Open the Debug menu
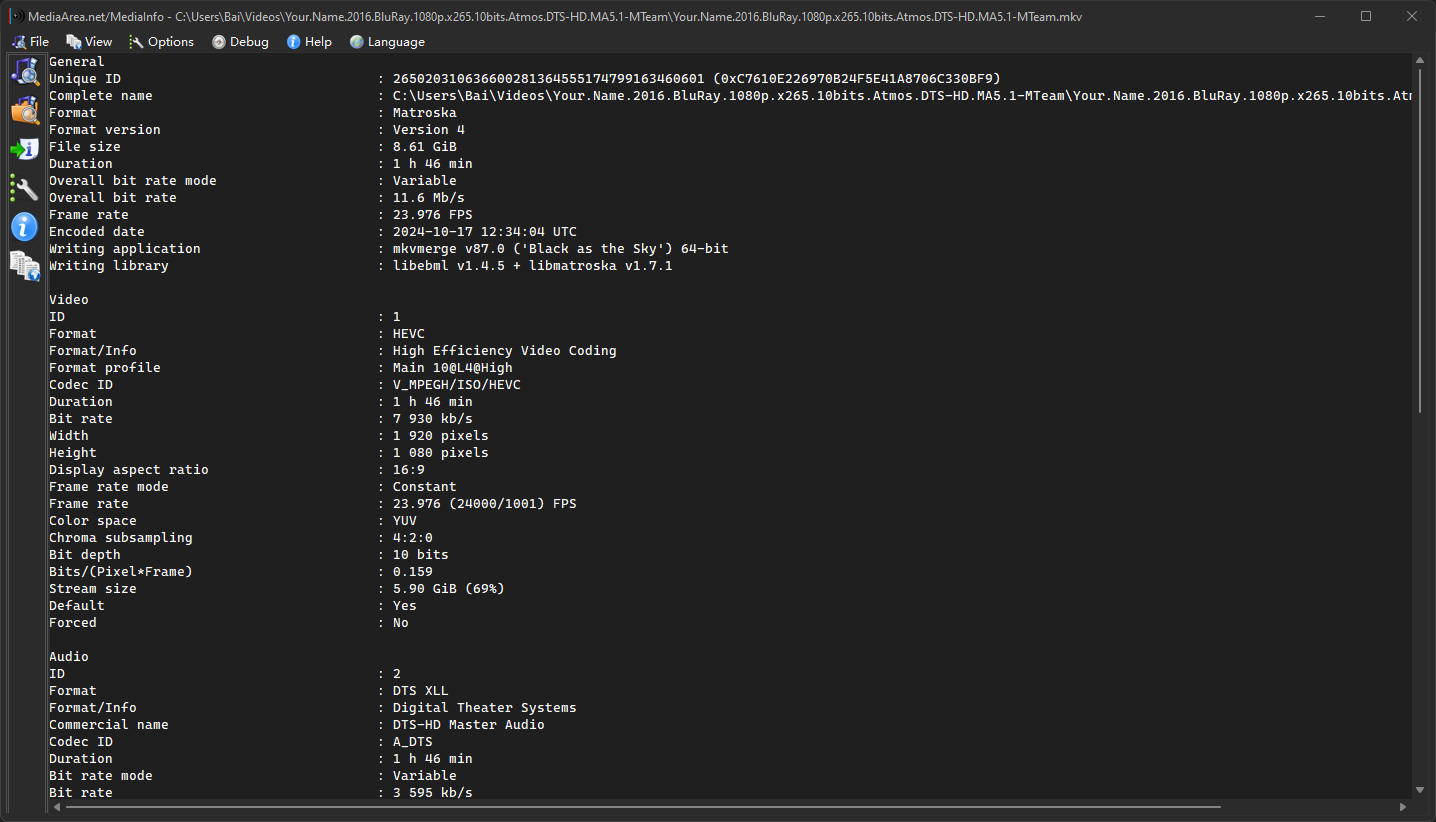Viewport: 1436px width, 822px height. [x=240, y=42]
